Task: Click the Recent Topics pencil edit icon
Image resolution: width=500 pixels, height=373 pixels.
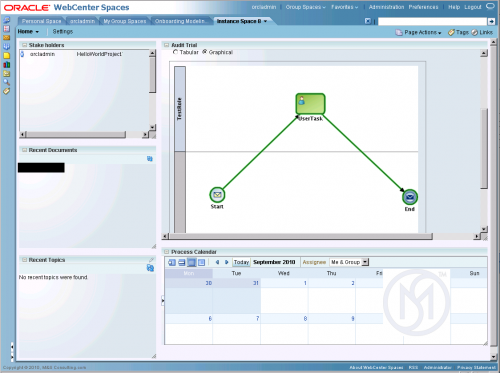Action: (151, 260)
